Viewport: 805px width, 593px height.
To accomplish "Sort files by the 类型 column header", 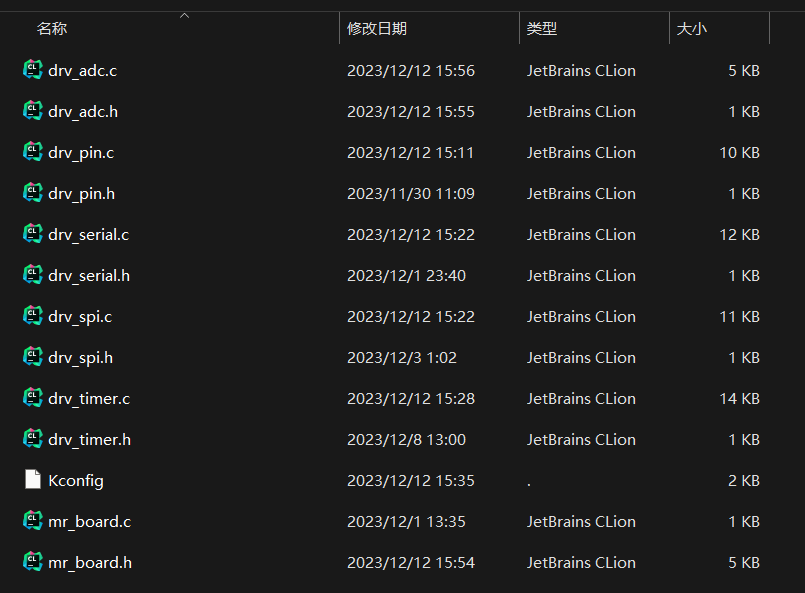I will 542,30.
